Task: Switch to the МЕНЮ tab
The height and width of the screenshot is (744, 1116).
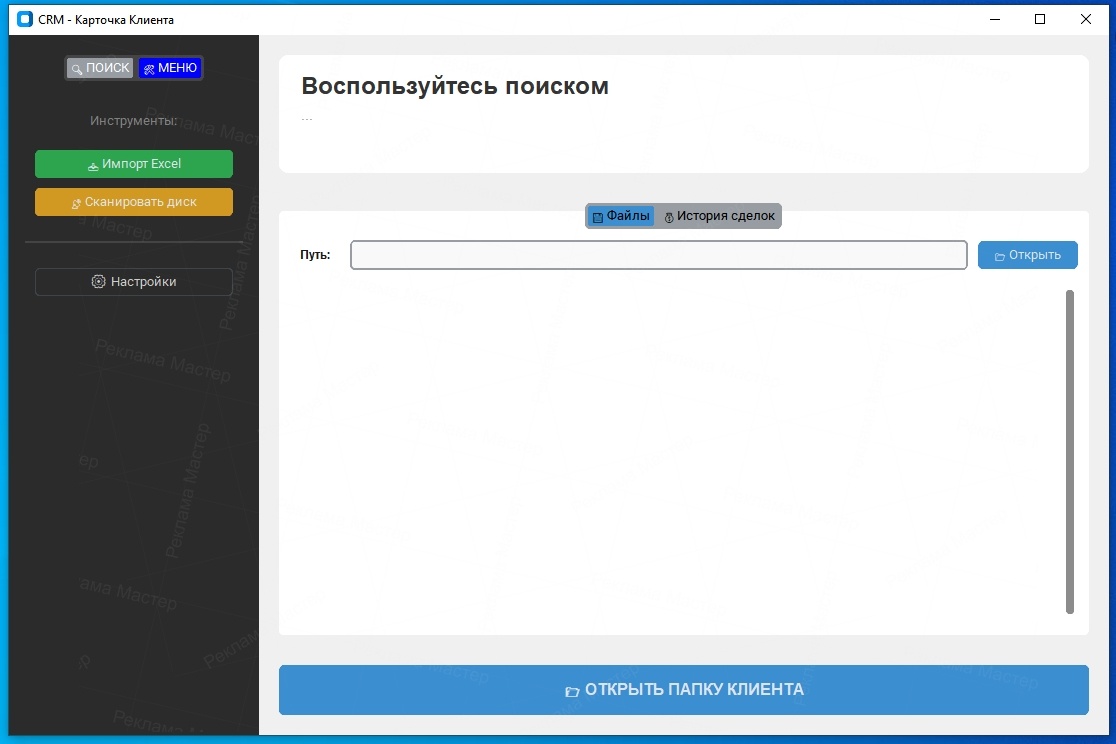Action: [170, 68]
